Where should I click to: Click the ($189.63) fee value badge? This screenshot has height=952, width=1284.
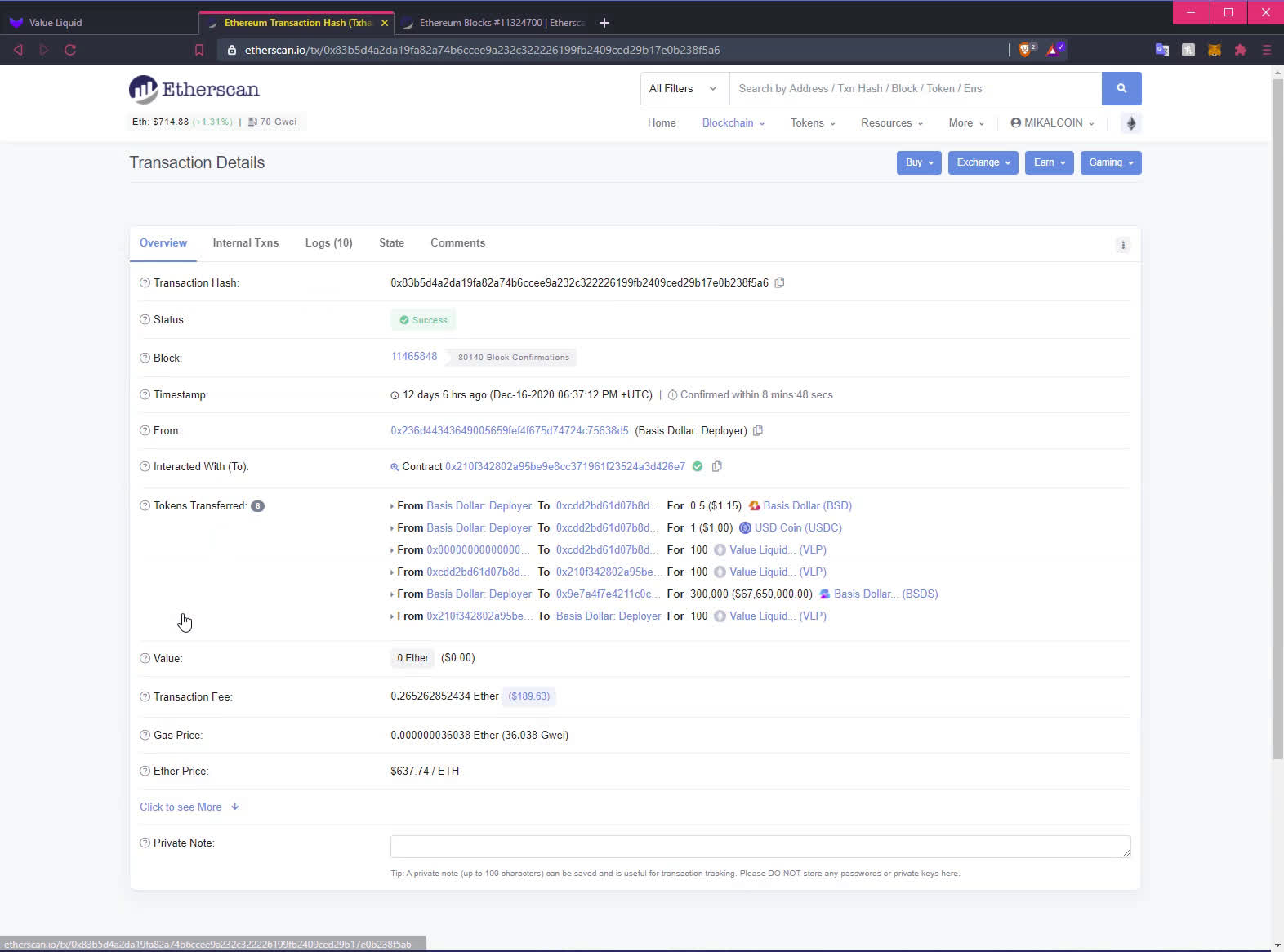point(529,696)
